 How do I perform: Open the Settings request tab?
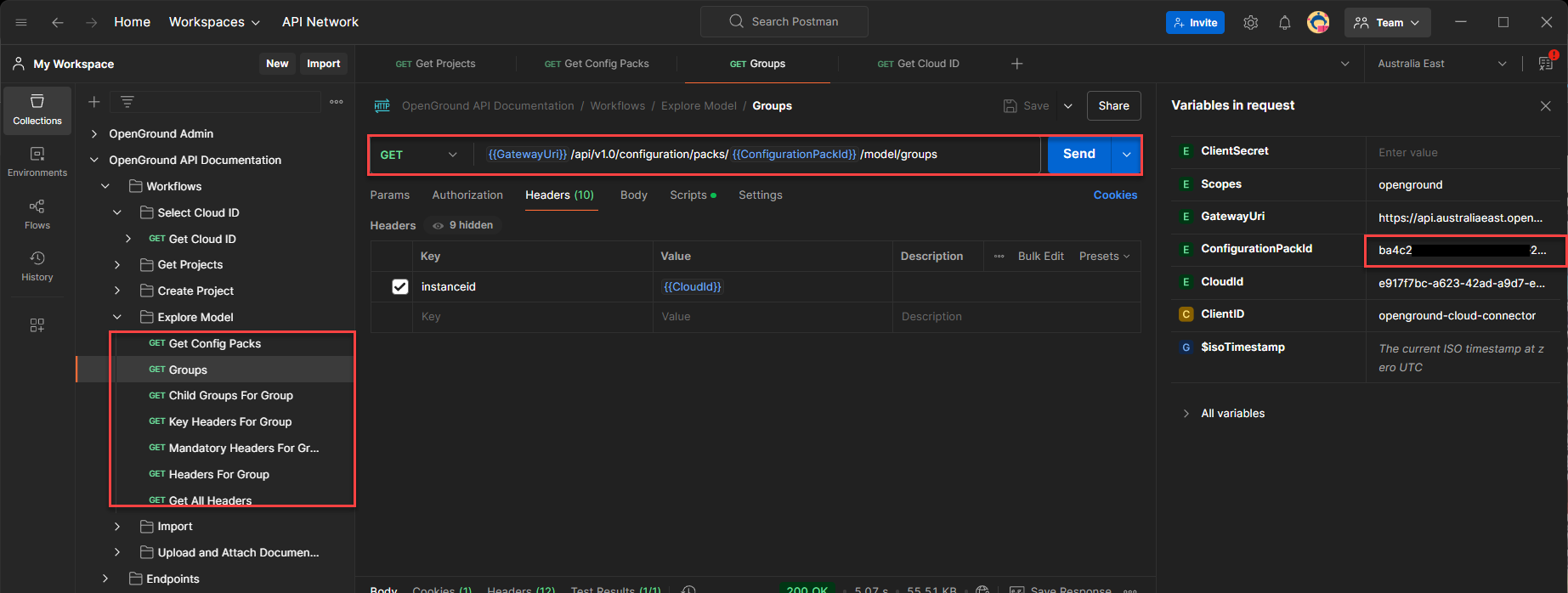click(x=761, y=195)
